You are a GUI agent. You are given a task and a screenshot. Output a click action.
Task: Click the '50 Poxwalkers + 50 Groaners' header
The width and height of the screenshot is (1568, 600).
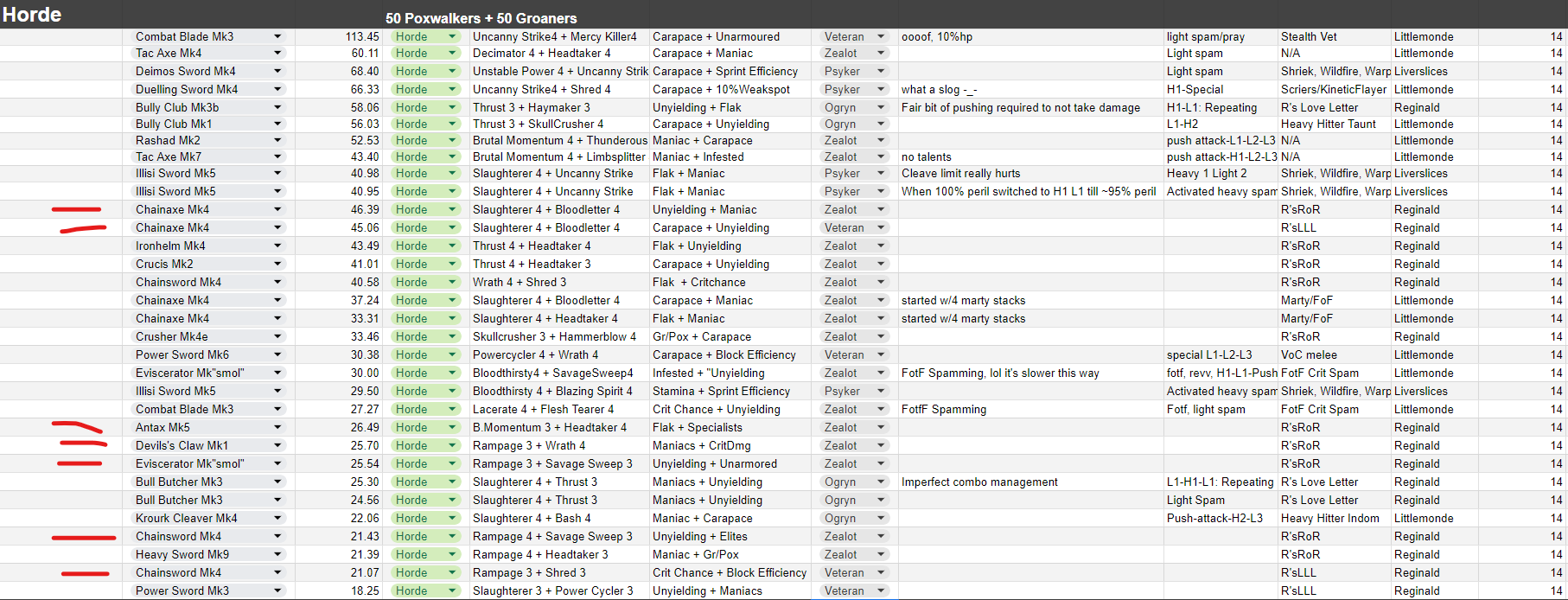point(481,18)
